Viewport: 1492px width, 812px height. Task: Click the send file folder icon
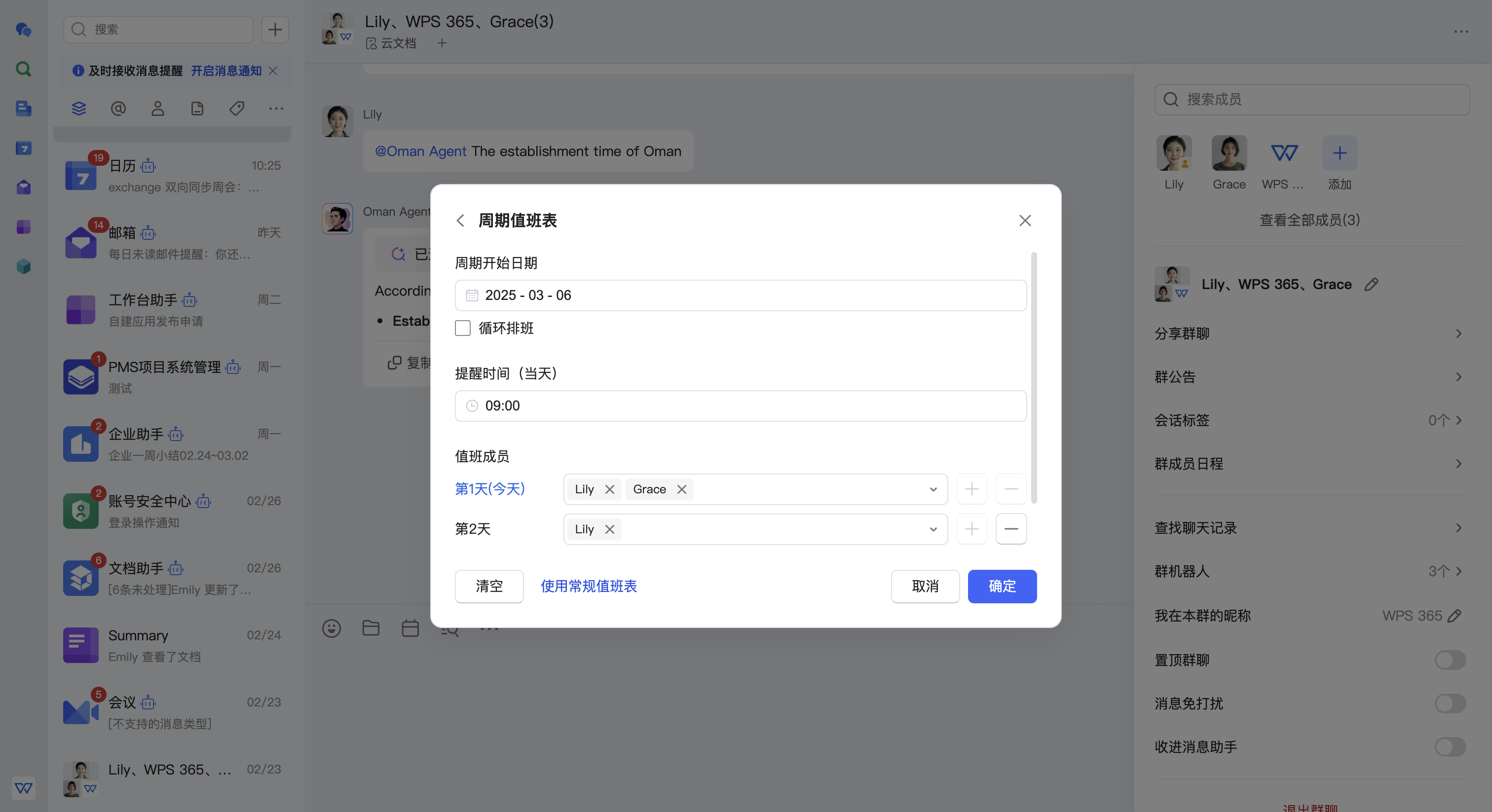pos(371,629)
